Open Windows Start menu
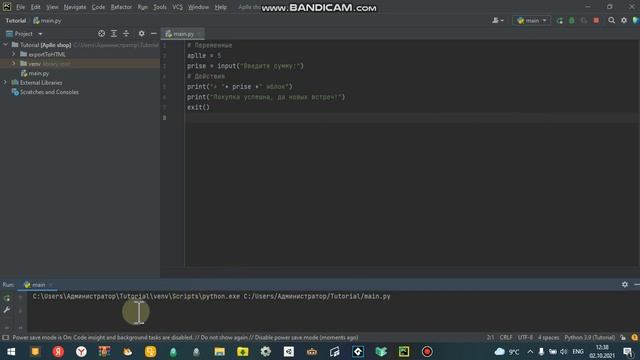640x360 pixels. tap(11, 352)
